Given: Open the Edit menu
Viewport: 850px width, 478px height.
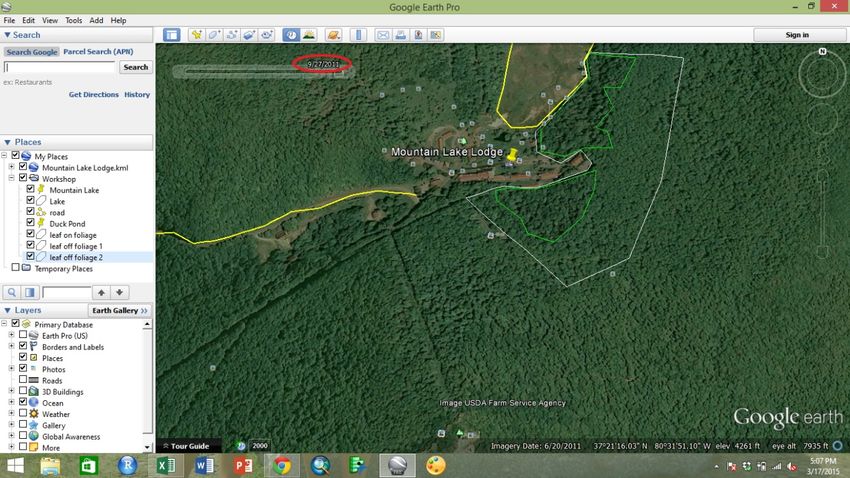Looking at the screenshot, I should pos(28,20).
